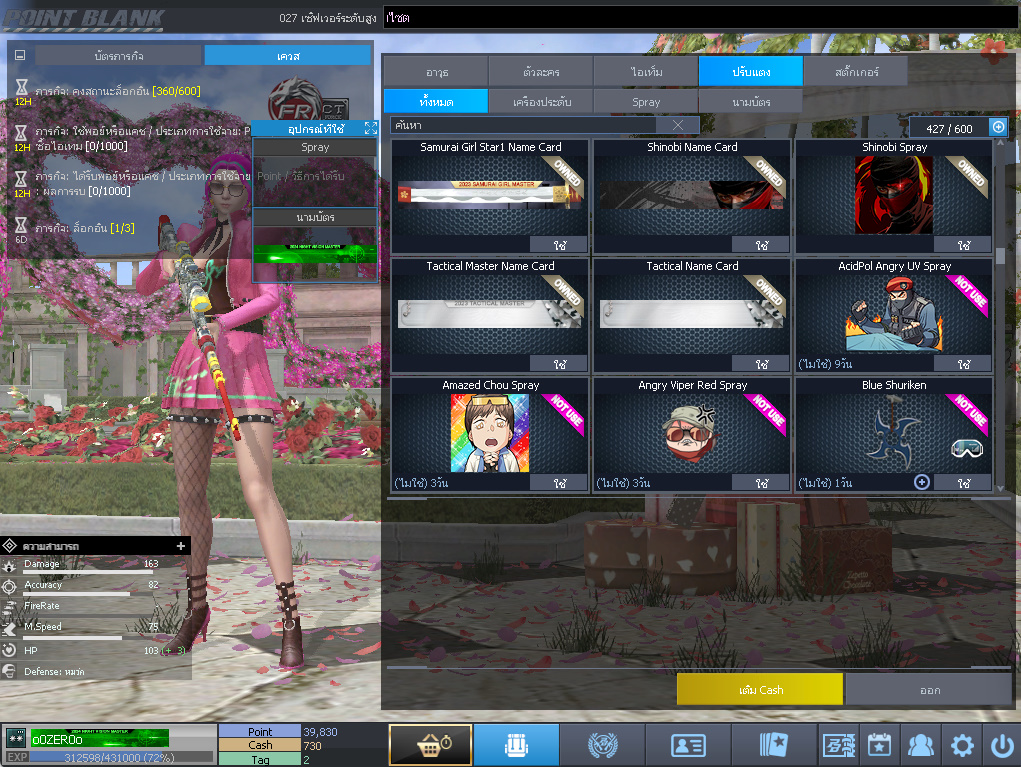
Task: Open the inventory backpack icon
Action: coord(516,745)
